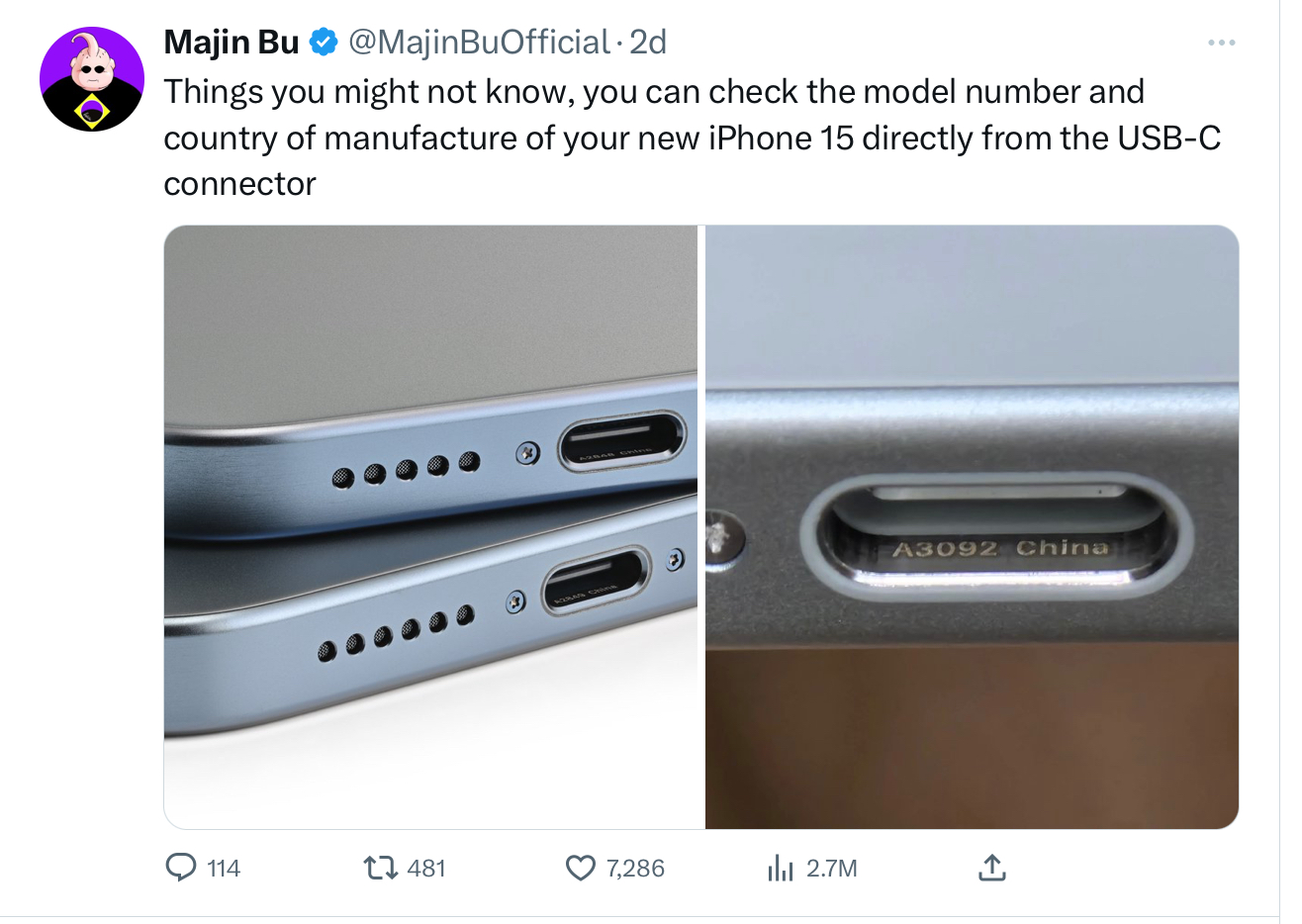Click the A3092 China engraving in photo
Image resolution: width=1302 pixels, height=924 pixels.
[999, 548]
